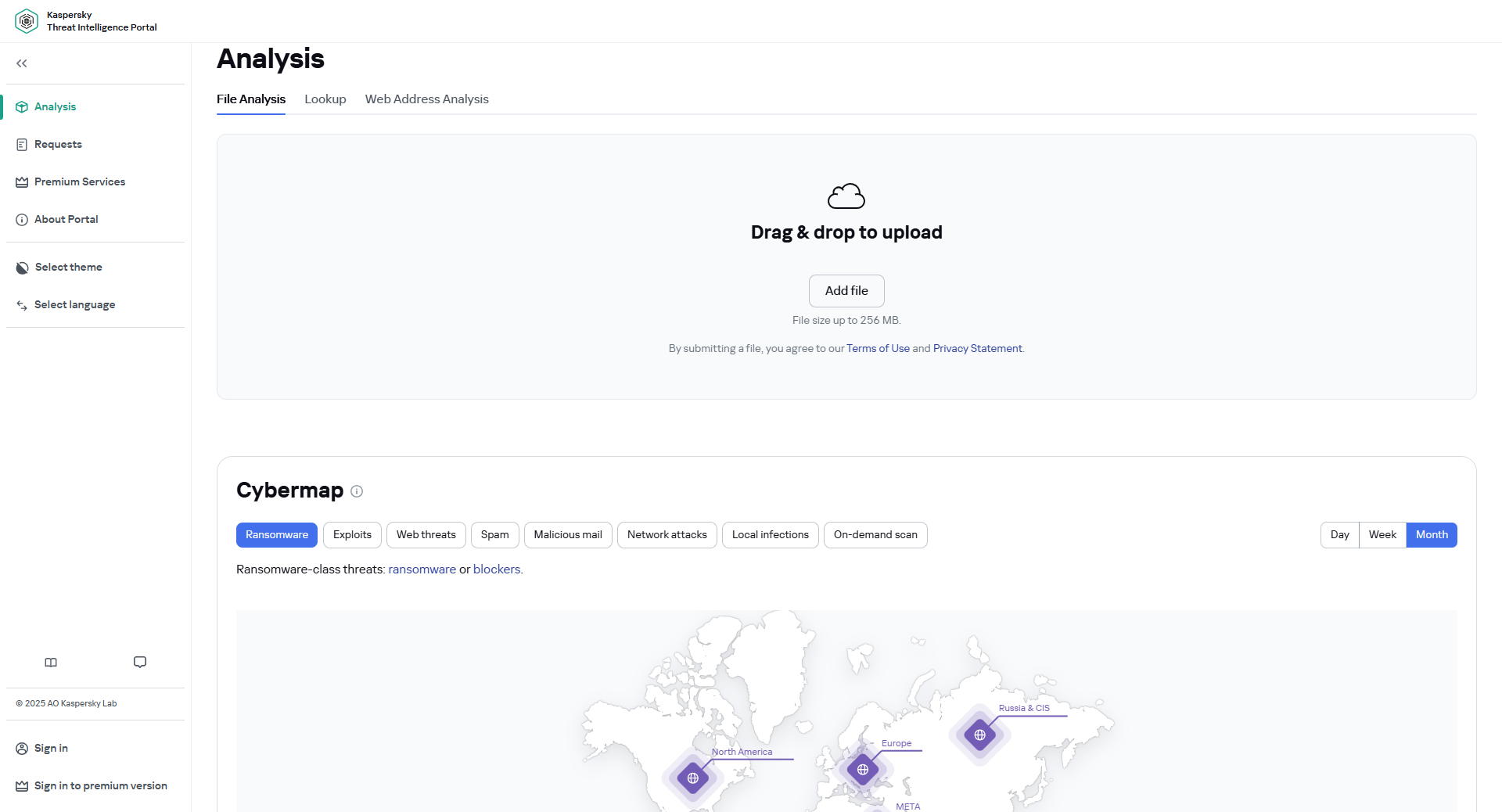Open the feedback chat bubble icon

[140, 663]
